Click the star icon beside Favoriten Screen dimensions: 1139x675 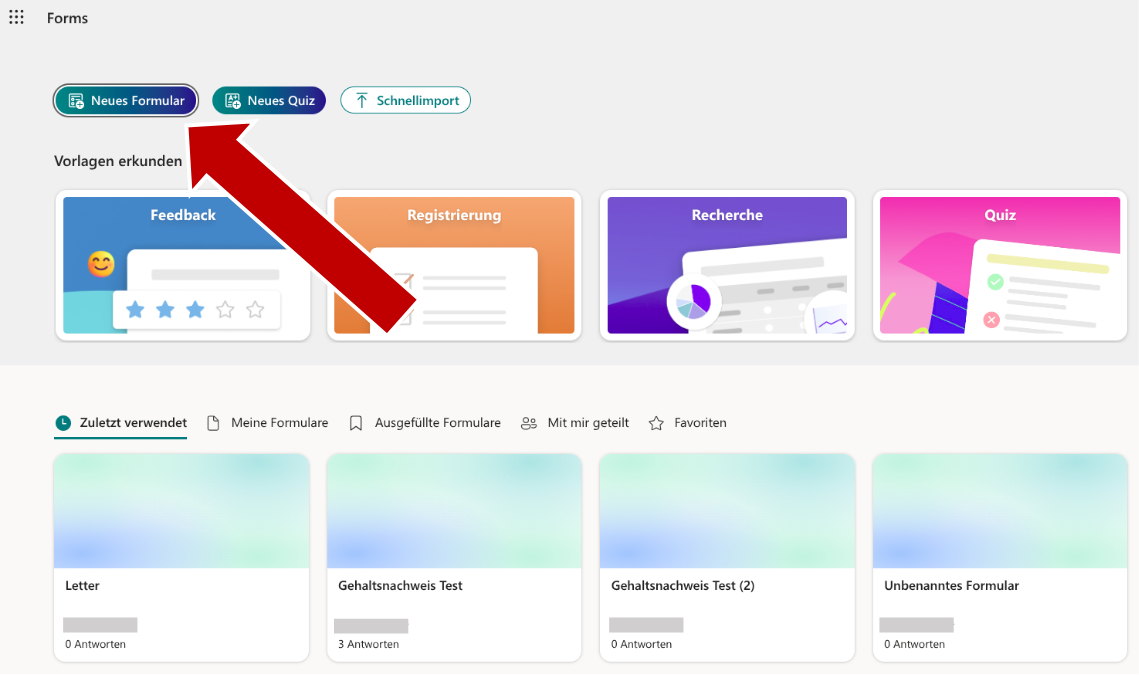pos(656,423)
